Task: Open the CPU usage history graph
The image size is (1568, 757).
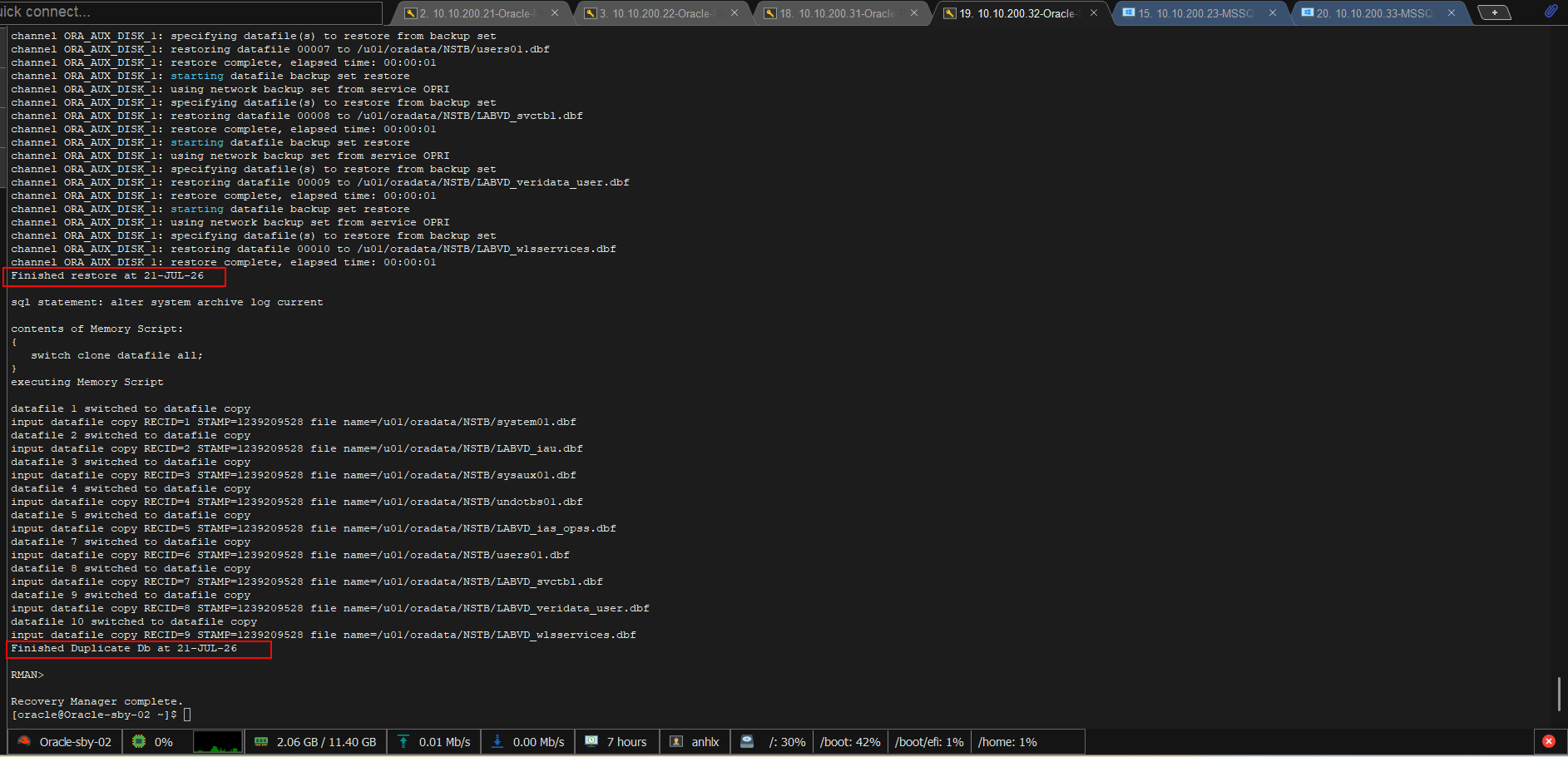Action: (218, 741)
